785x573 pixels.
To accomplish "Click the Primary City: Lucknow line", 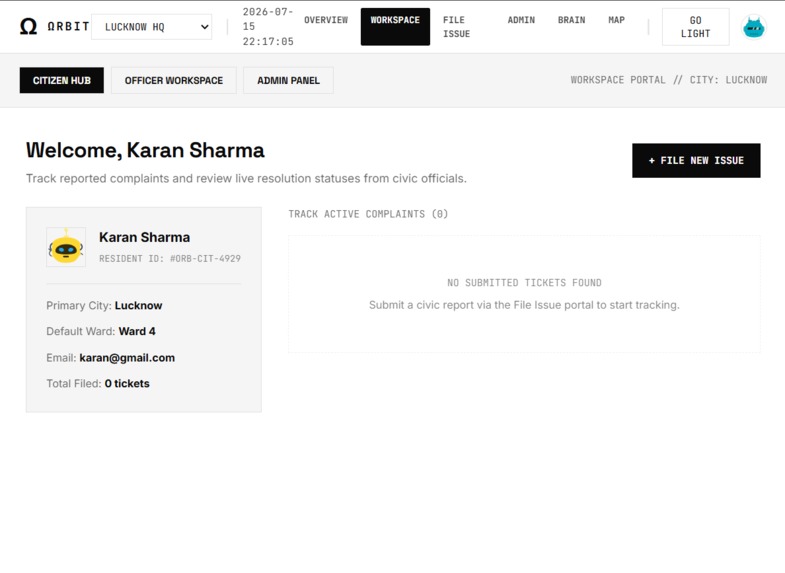I will click(x=104, y=306).
